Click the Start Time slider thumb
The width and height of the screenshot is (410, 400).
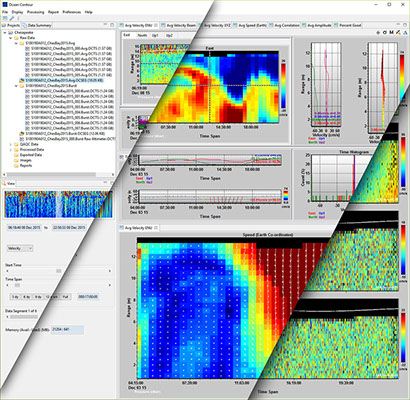(59, 271)
